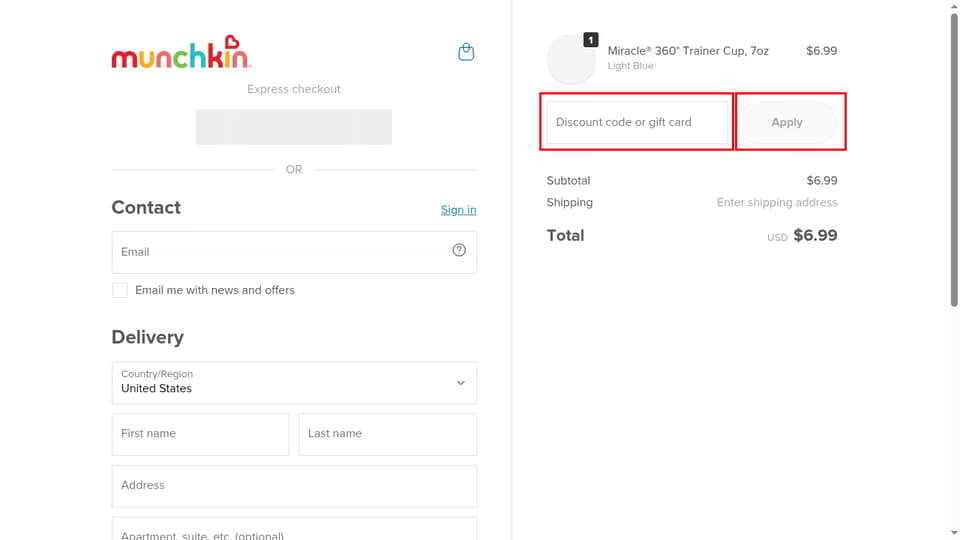Click the Shipping label

pos(569,202)
